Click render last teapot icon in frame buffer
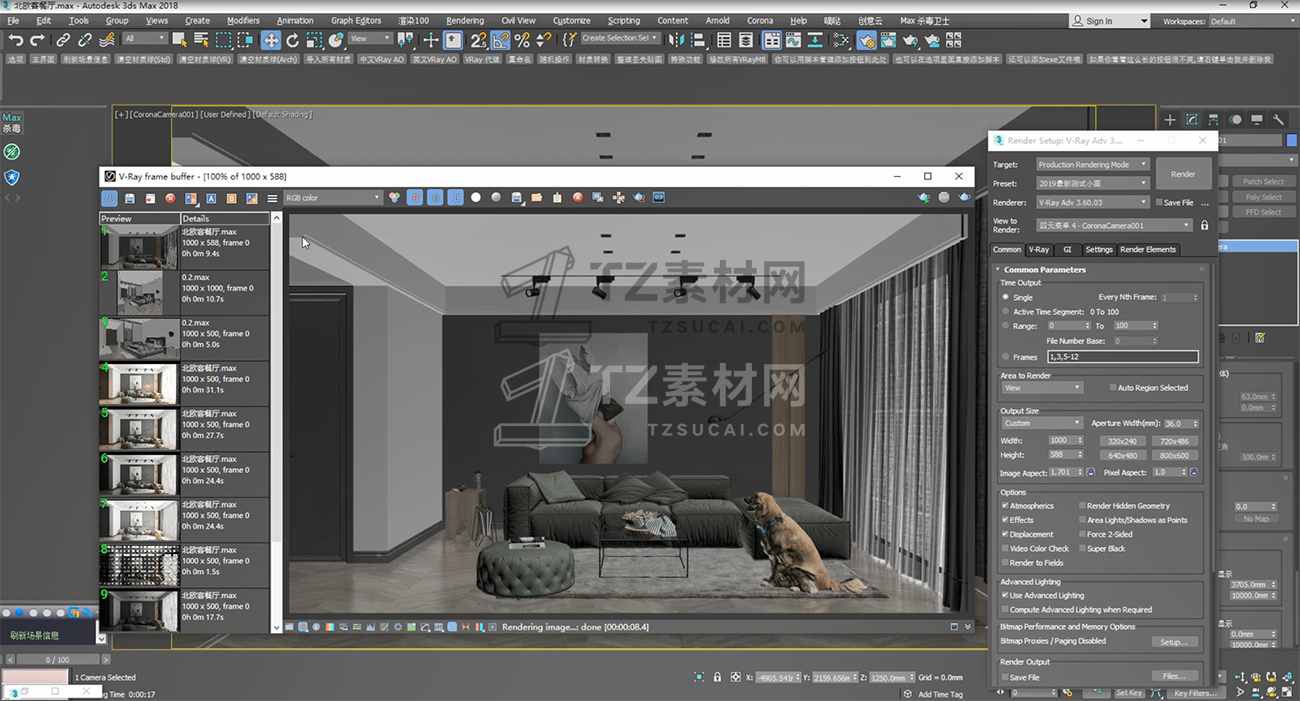1300x701 pixels. click(964, 198)
